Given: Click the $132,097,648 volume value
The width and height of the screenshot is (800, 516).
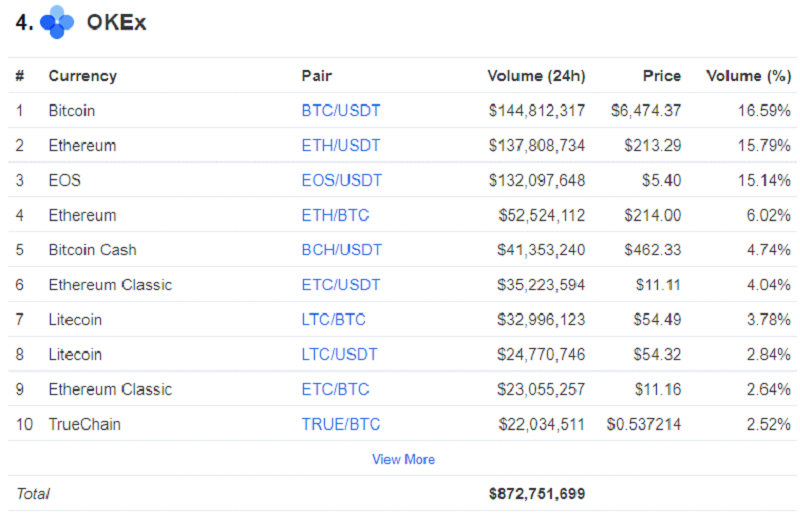Looking at the screenshot, I should coord(537,180).
